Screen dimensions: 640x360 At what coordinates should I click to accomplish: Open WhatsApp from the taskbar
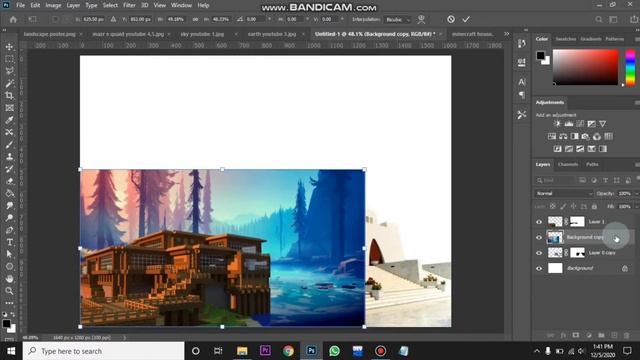coord(334,351)
